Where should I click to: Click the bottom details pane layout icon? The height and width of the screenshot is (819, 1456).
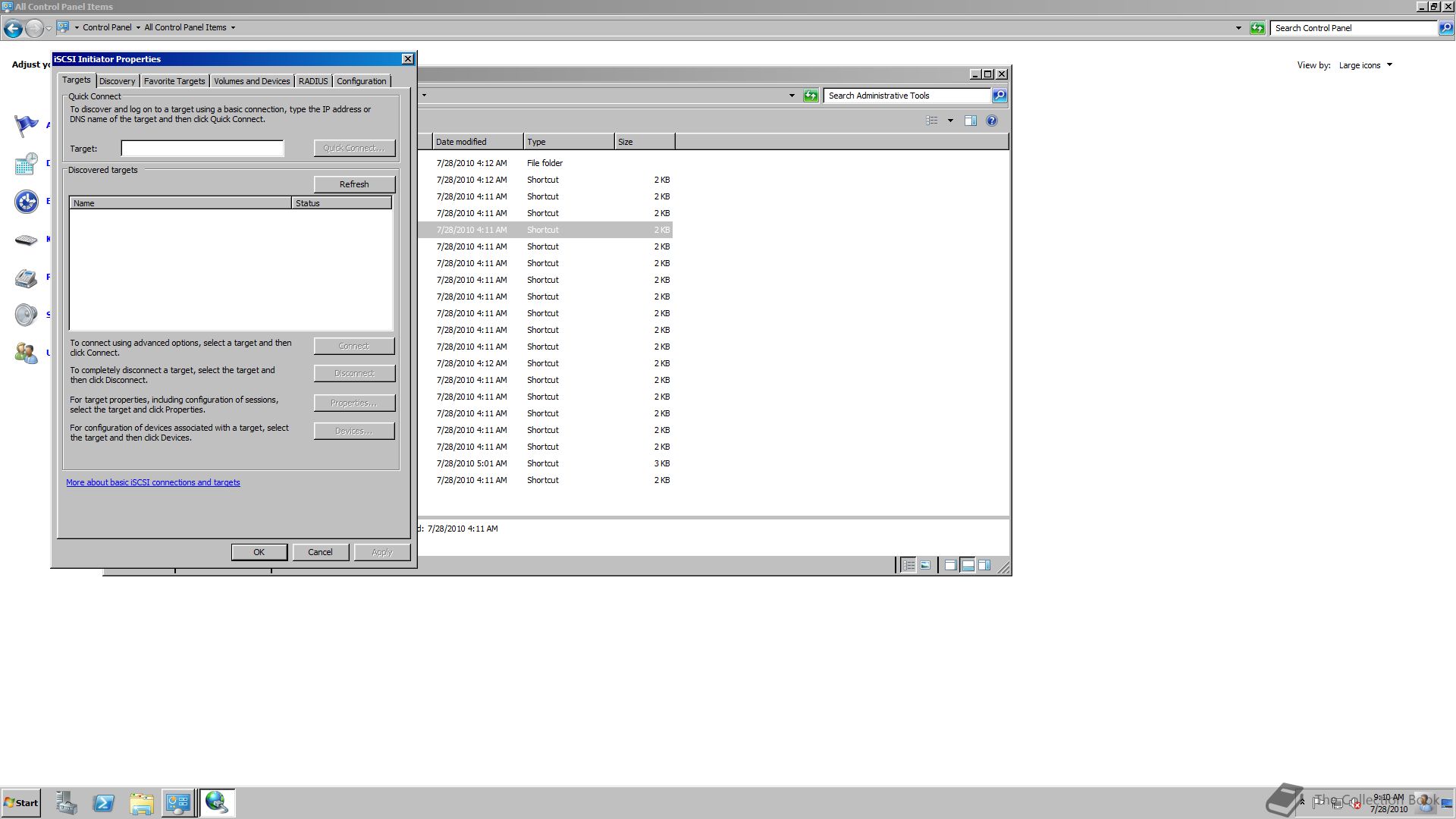968,565
